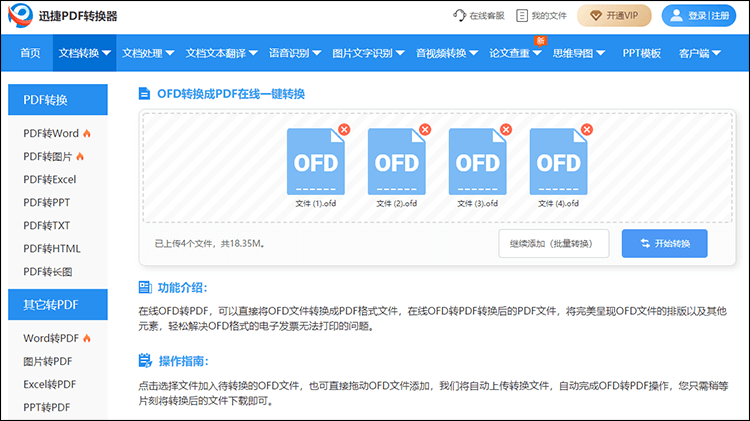The height and width of the screenshot is (421, 750).
Task: Select the 文件 (2).ofd OFD file icon
Action: tap(397, 162)
